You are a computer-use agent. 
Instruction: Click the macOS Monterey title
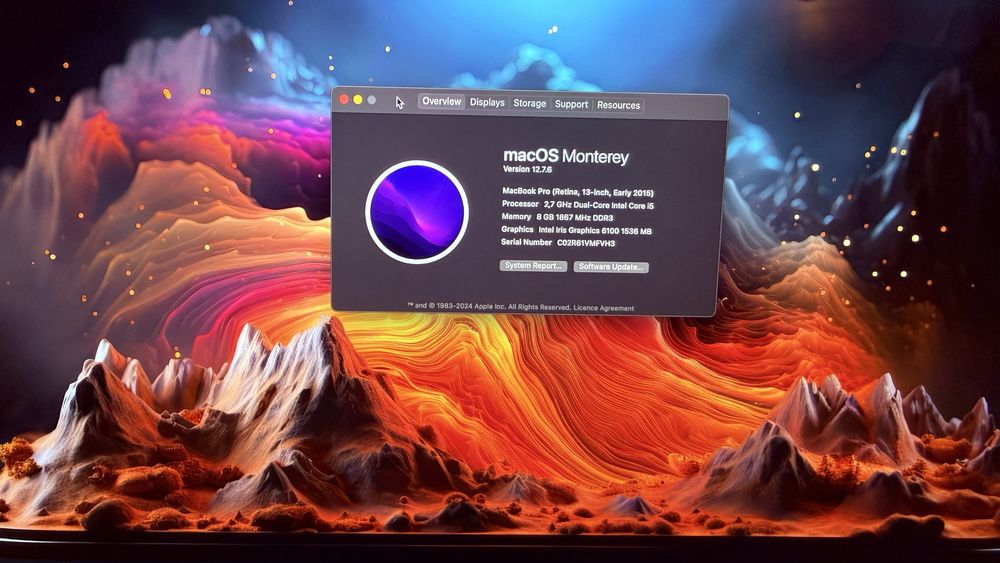pos(566,156)
